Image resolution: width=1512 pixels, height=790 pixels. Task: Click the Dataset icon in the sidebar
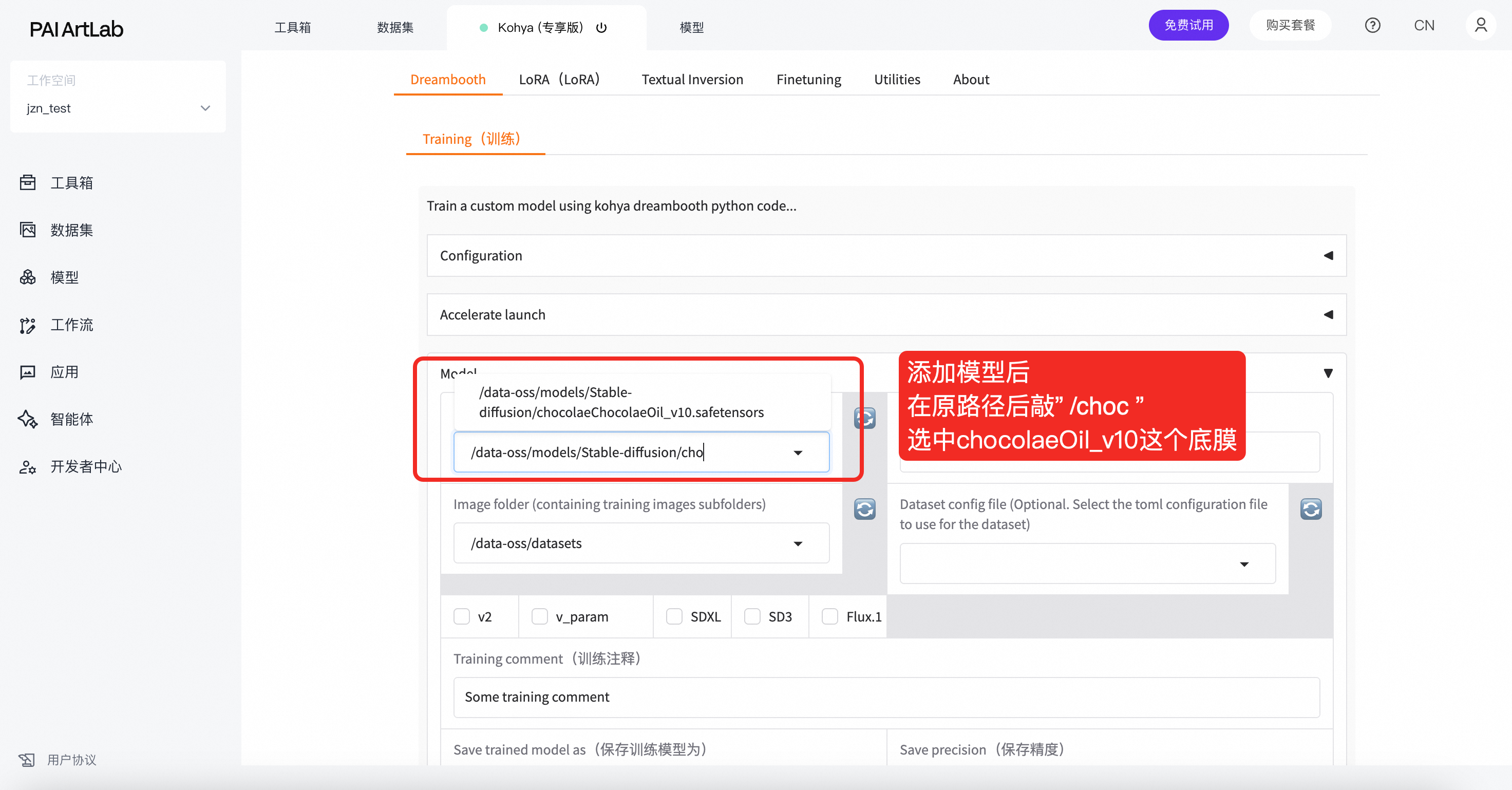click(x=28, y=230)
